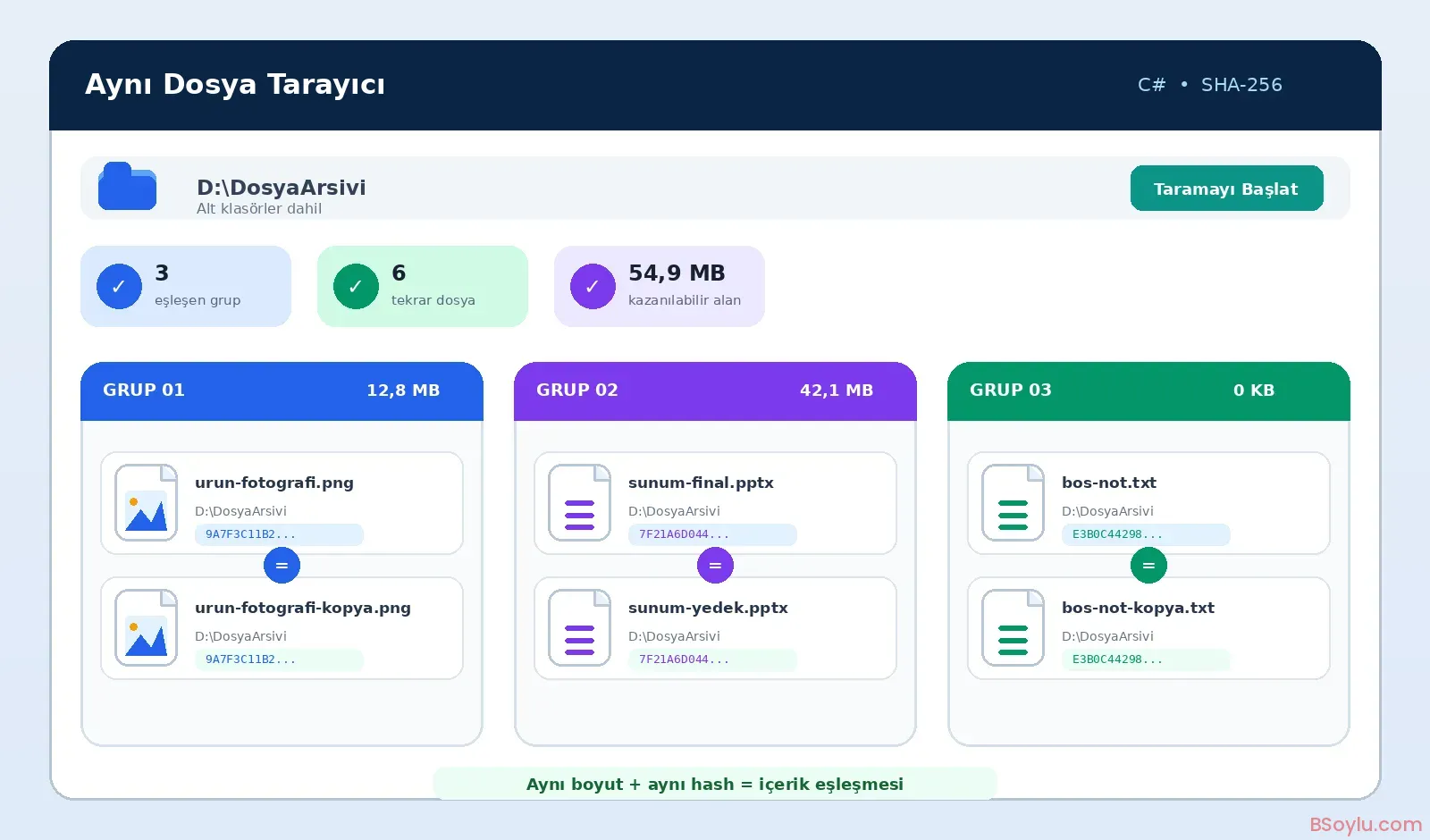Click the blue equals badge in GRUP 01
Screen dimensions: 1430x840
coord(282,565)
